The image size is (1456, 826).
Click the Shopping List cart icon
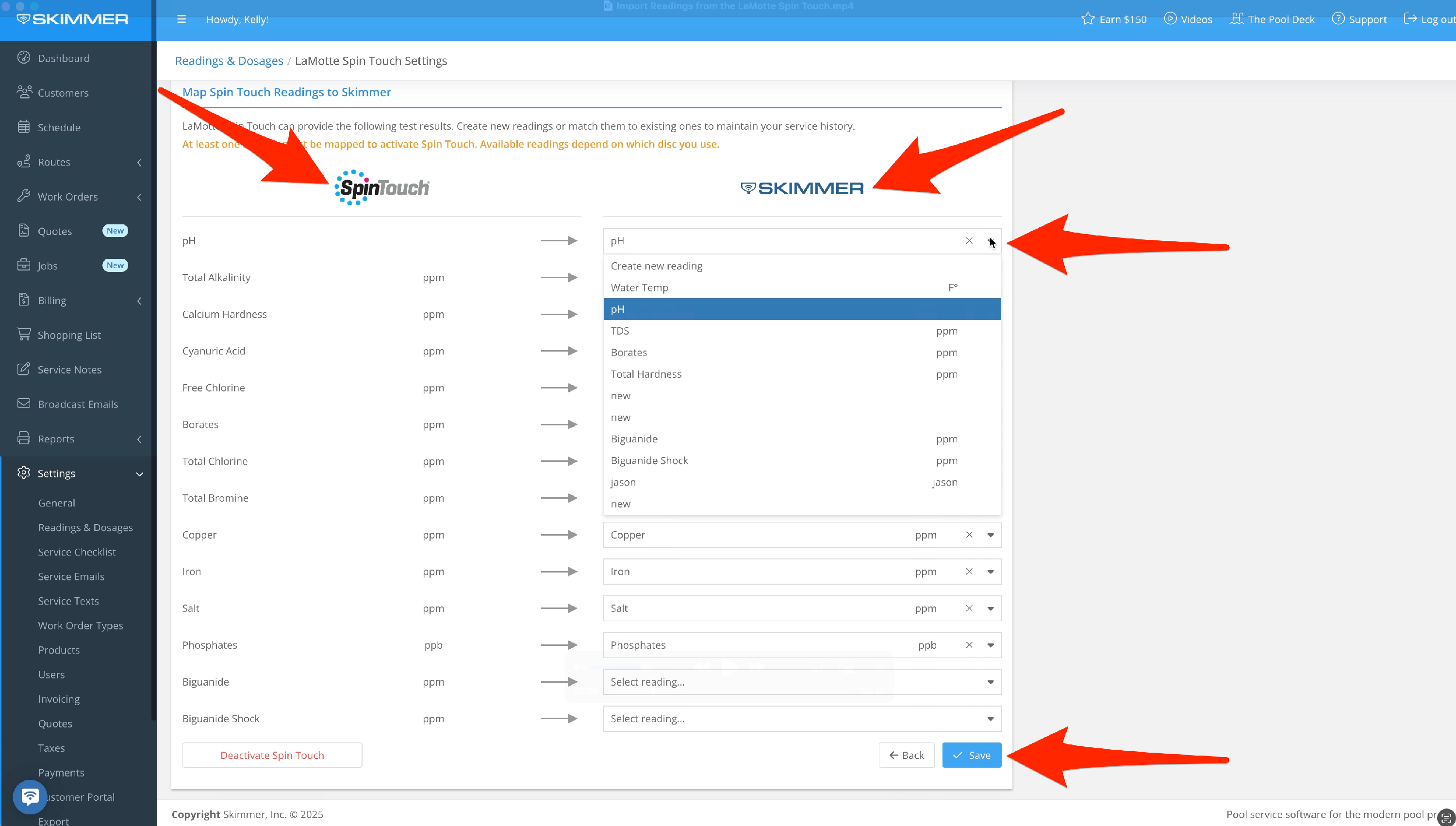(x=24, y=334)
